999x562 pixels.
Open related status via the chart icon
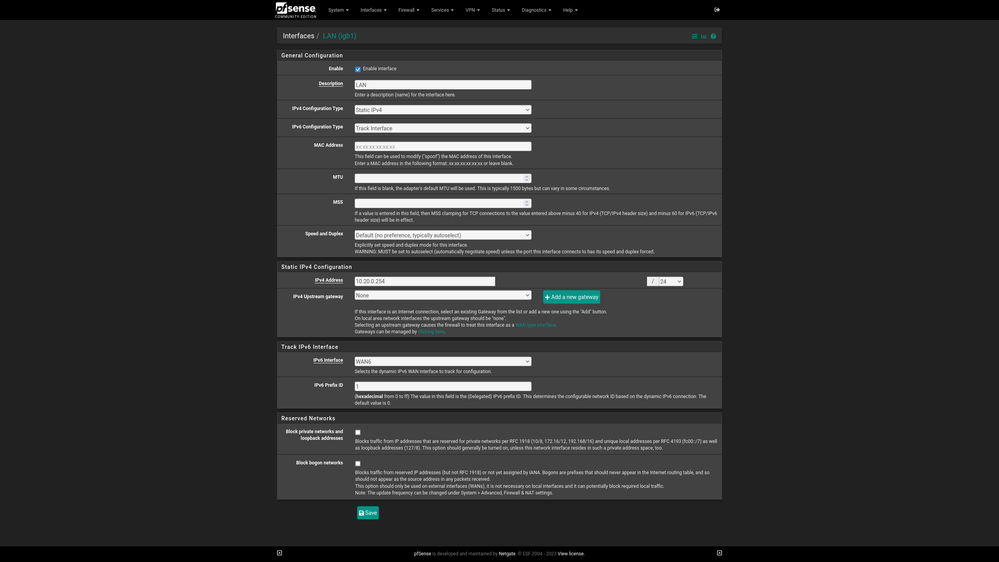(703, 36)
